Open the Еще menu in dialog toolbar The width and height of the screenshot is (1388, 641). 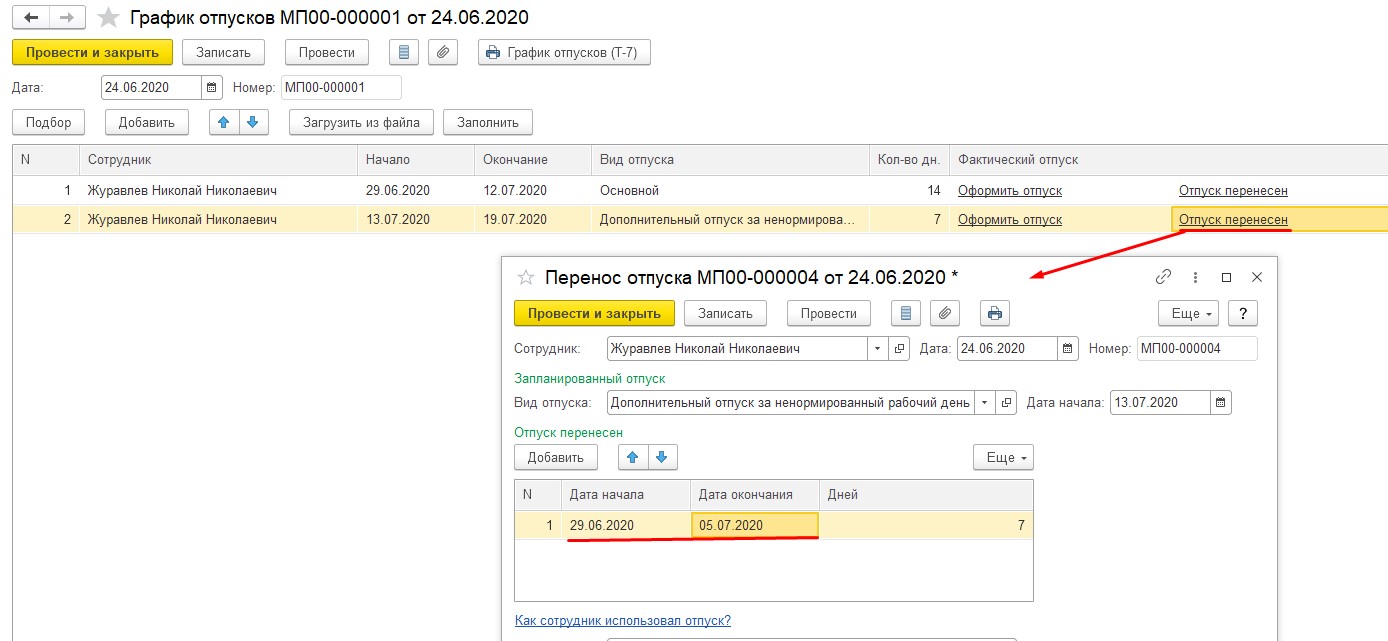point(1187,313)
